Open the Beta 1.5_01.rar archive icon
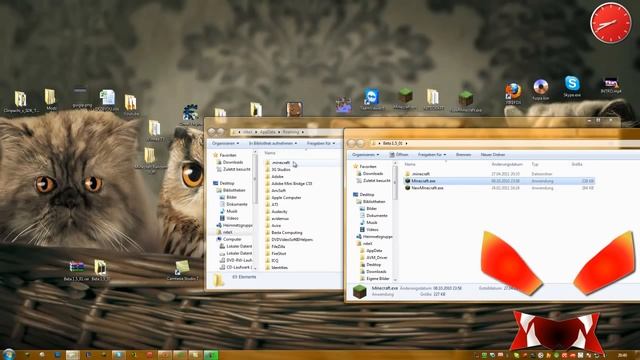 [76, 271]
